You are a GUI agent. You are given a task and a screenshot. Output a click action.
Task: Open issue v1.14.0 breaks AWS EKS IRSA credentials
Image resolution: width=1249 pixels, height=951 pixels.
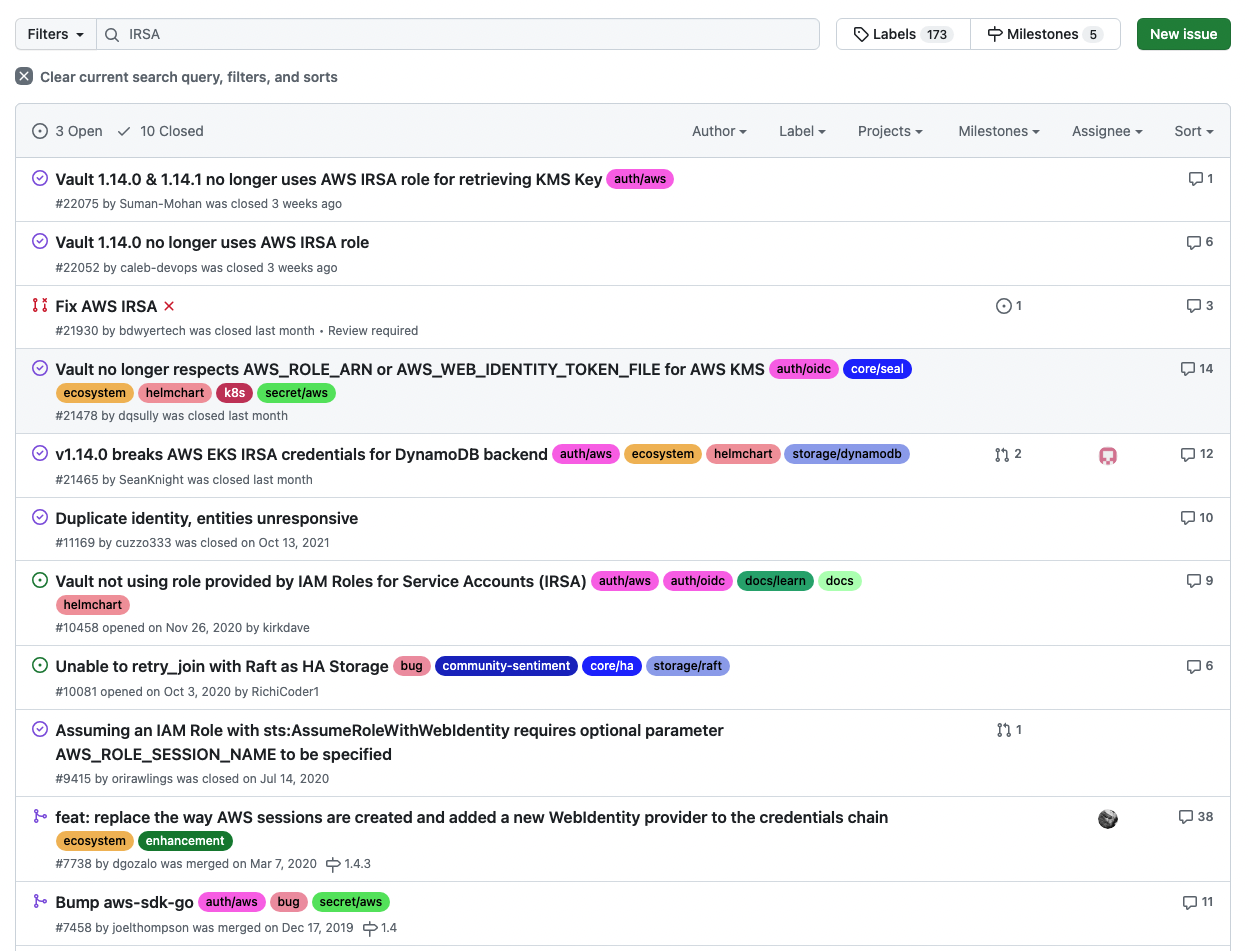(302, 455)
